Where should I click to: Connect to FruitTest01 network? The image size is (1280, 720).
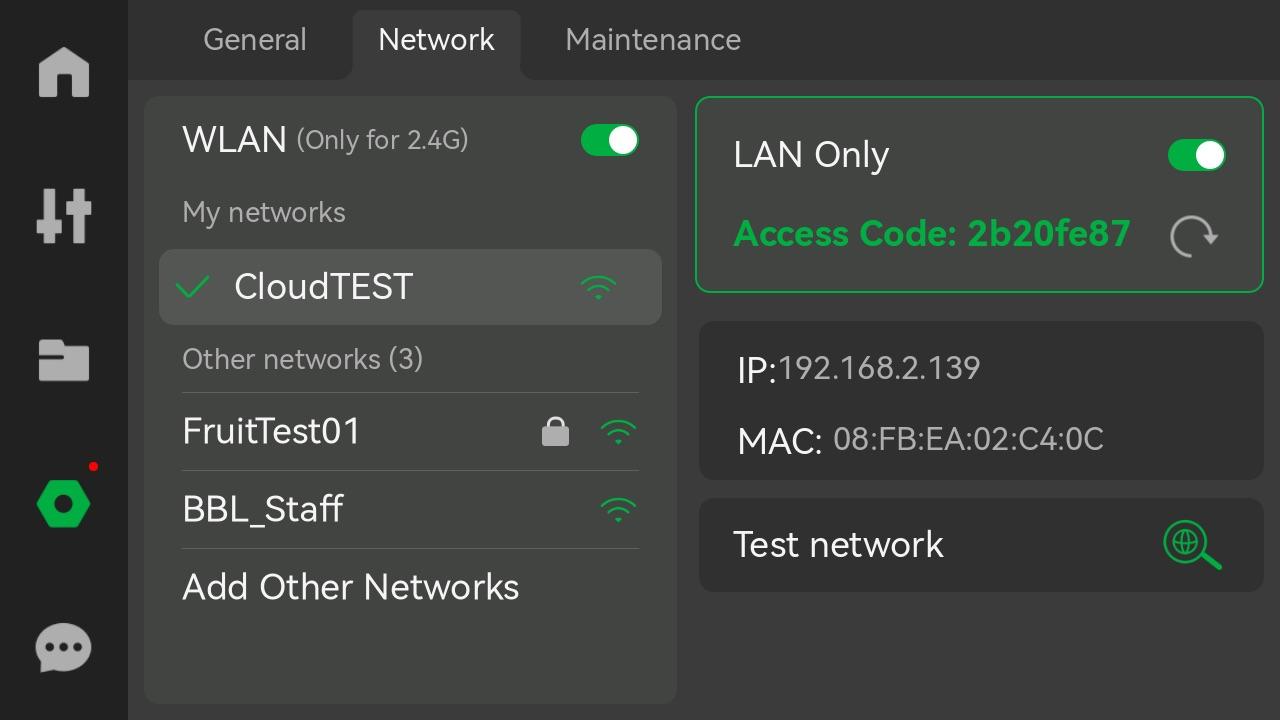click(x=410, y=432)
